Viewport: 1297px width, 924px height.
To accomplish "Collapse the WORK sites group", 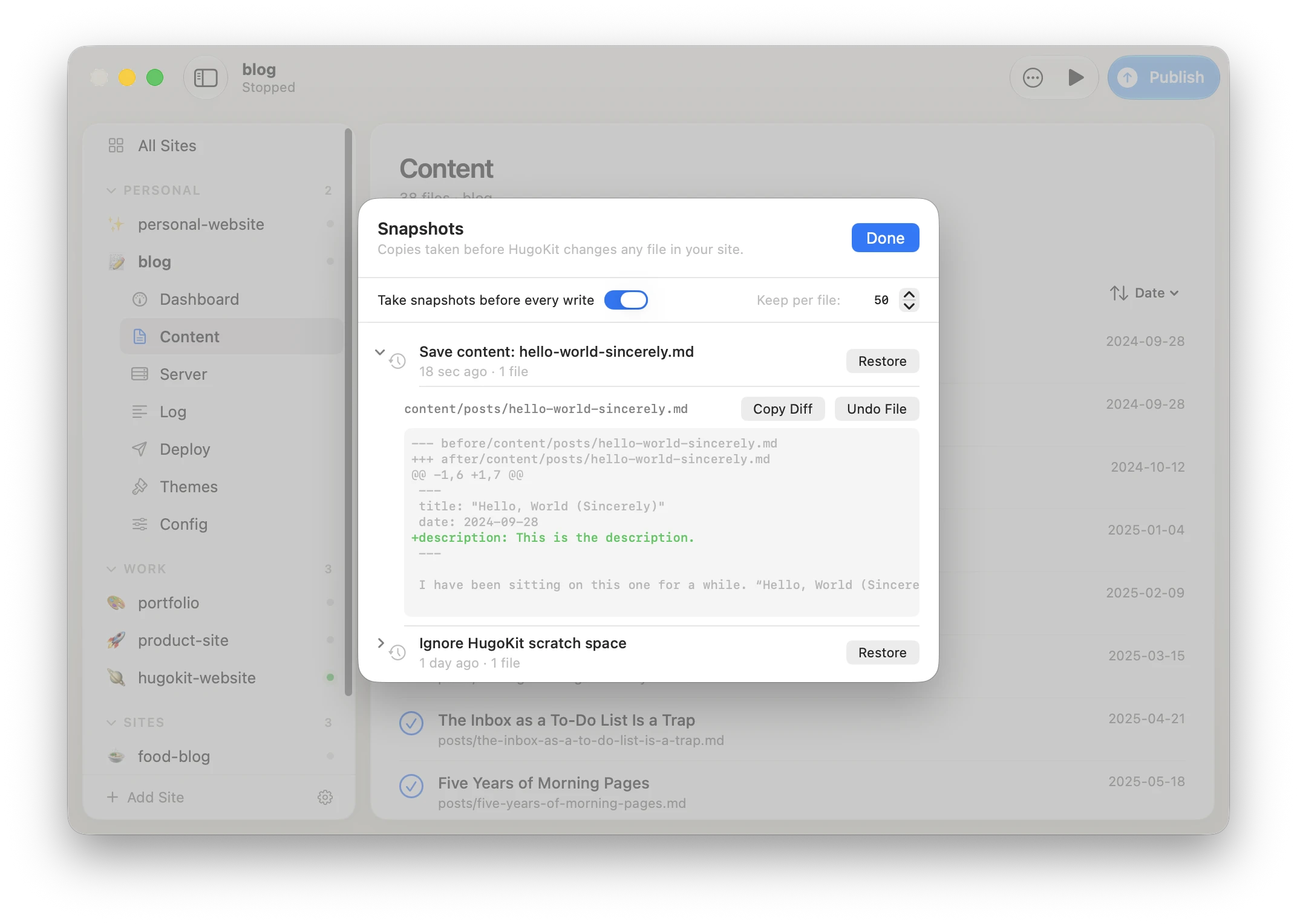I will tap(111, 569).
